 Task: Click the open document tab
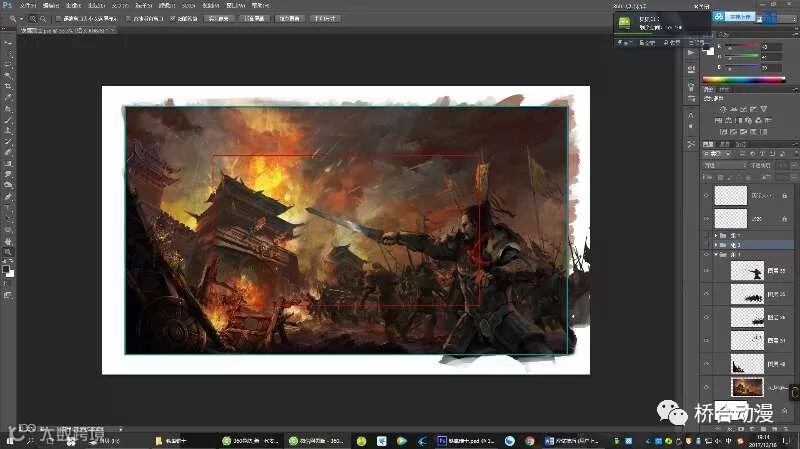tap(66, 31)
